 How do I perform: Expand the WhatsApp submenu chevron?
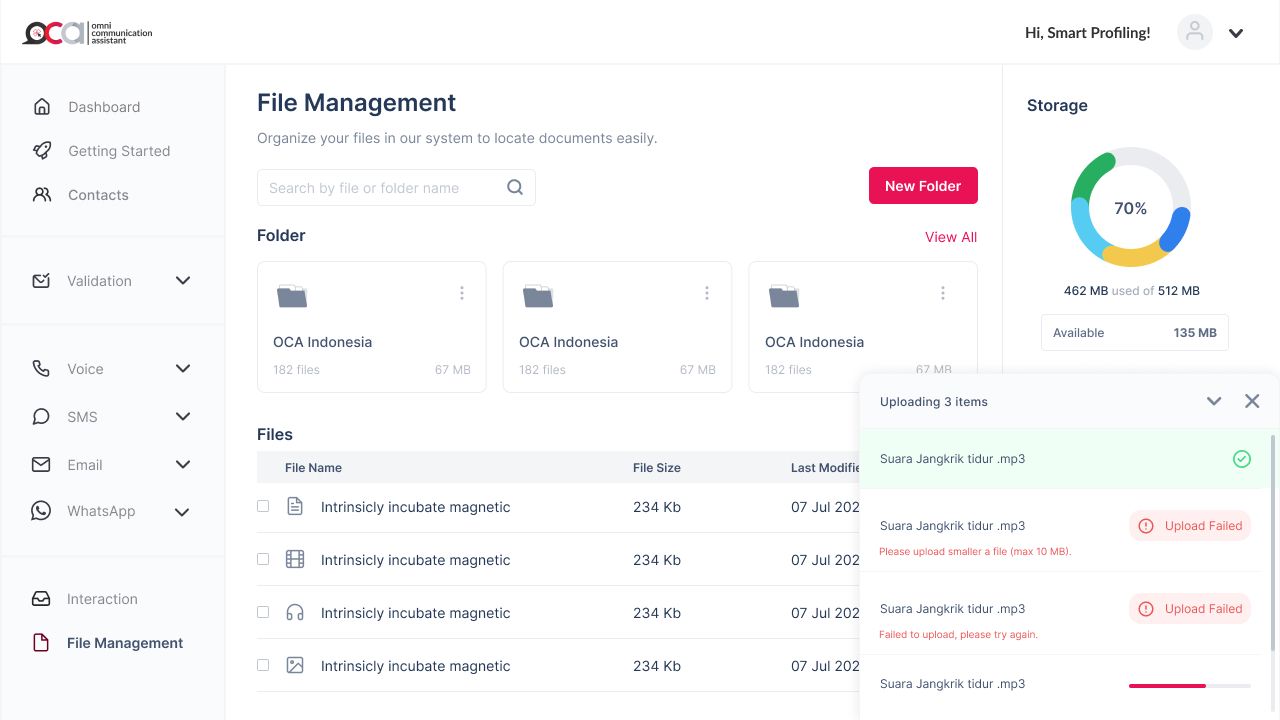(x=182, y=512)
